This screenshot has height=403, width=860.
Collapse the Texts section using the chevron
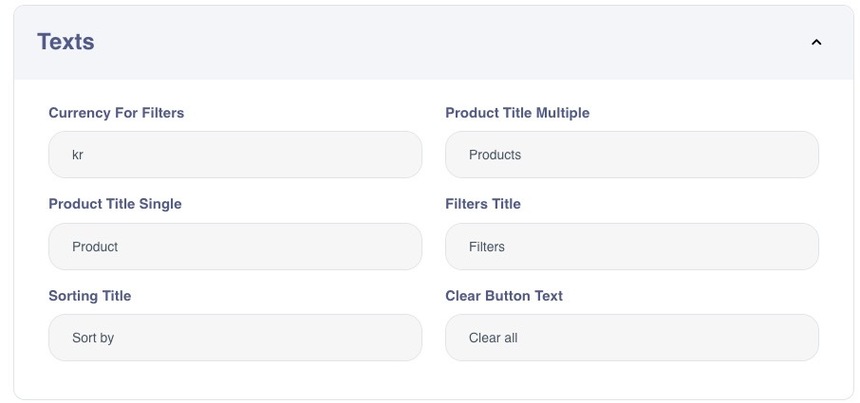point(816,42)
